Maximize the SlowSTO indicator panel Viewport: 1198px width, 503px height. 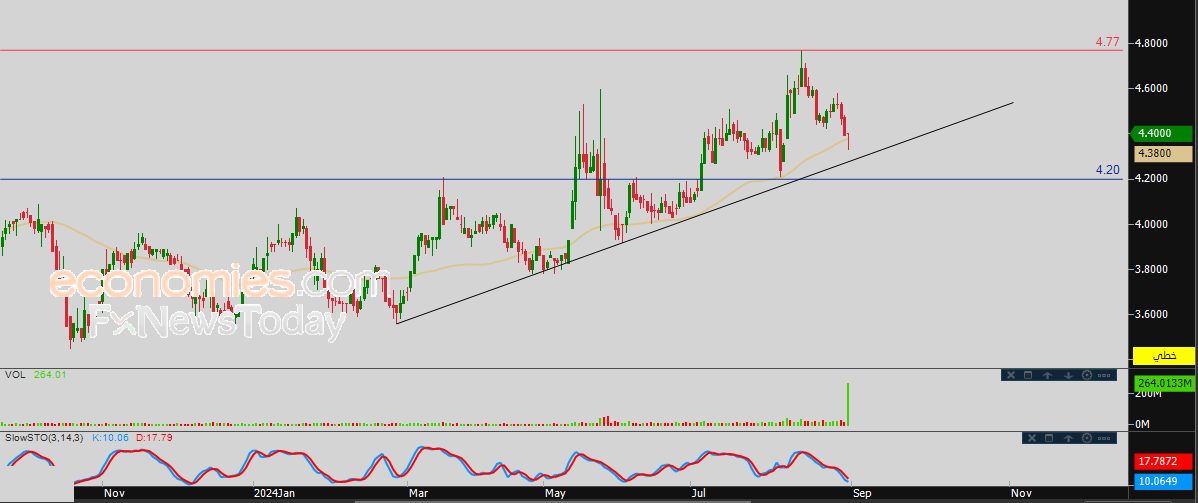click(1049, 438)
